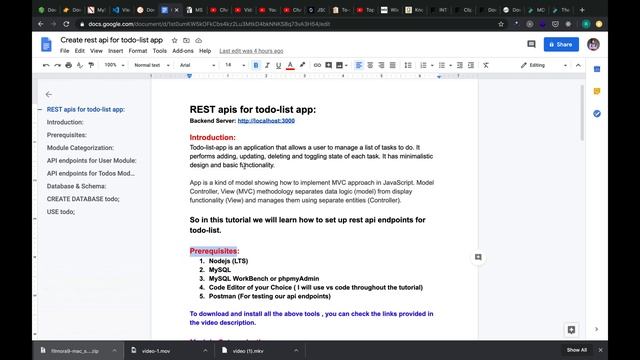Open the Normal text styles dropdown
640x360 pixels.
151,65
